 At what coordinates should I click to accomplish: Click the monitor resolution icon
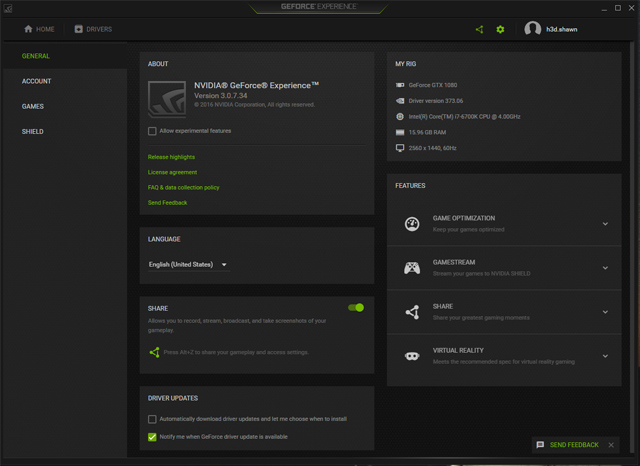pos(400,148)
